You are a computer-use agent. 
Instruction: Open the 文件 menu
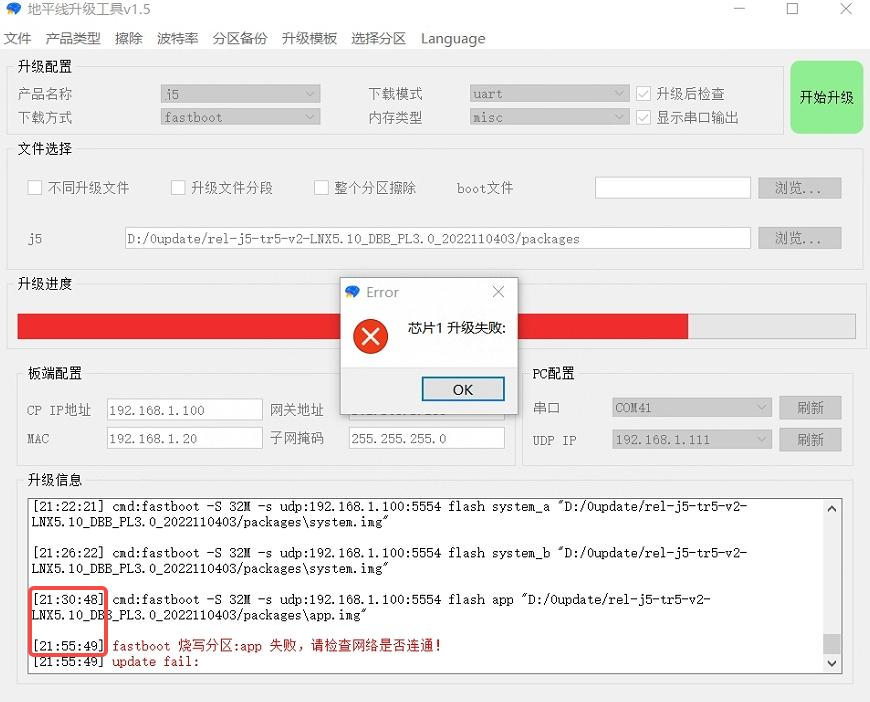coord(18,39)
